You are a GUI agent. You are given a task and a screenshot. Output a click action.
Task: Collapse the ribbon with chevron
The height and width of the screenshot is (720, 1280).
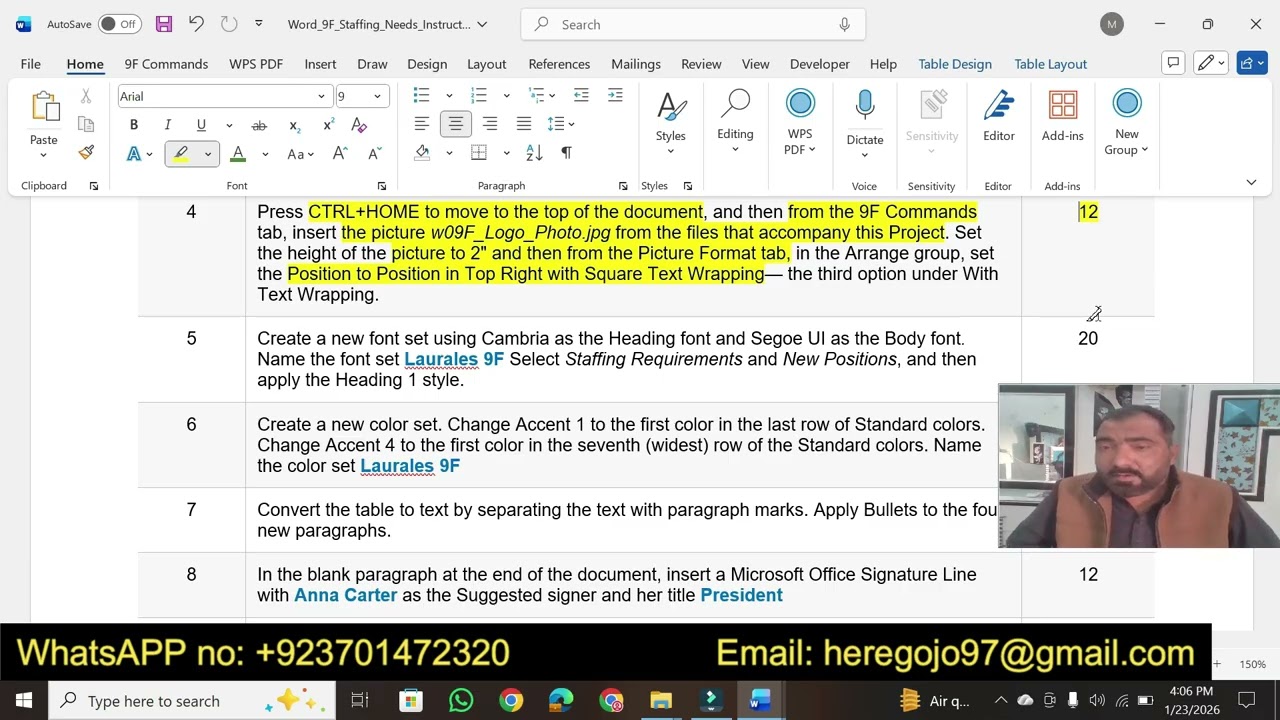[1251, 182]
